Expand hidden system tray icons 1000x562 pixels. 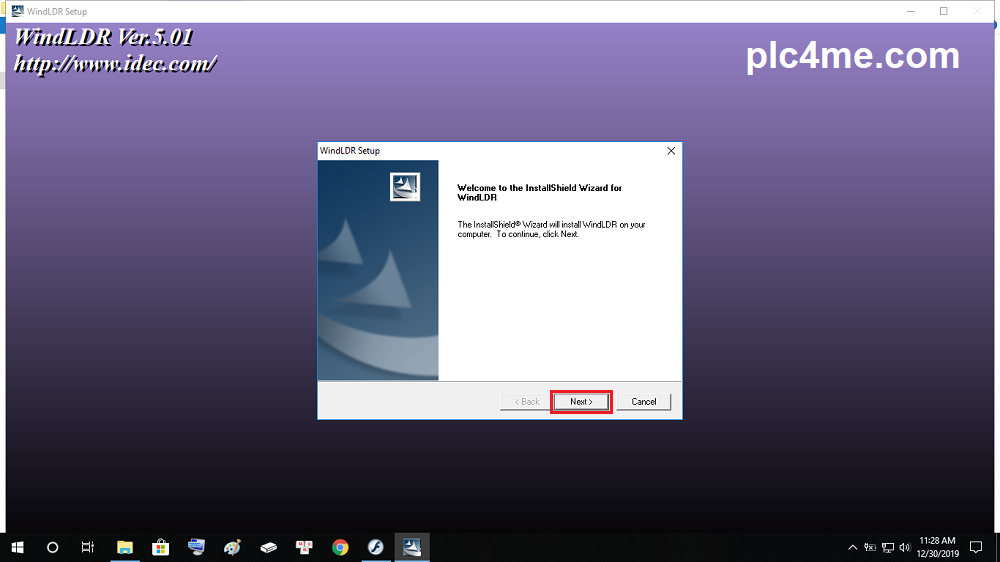[x=853, y=547]
